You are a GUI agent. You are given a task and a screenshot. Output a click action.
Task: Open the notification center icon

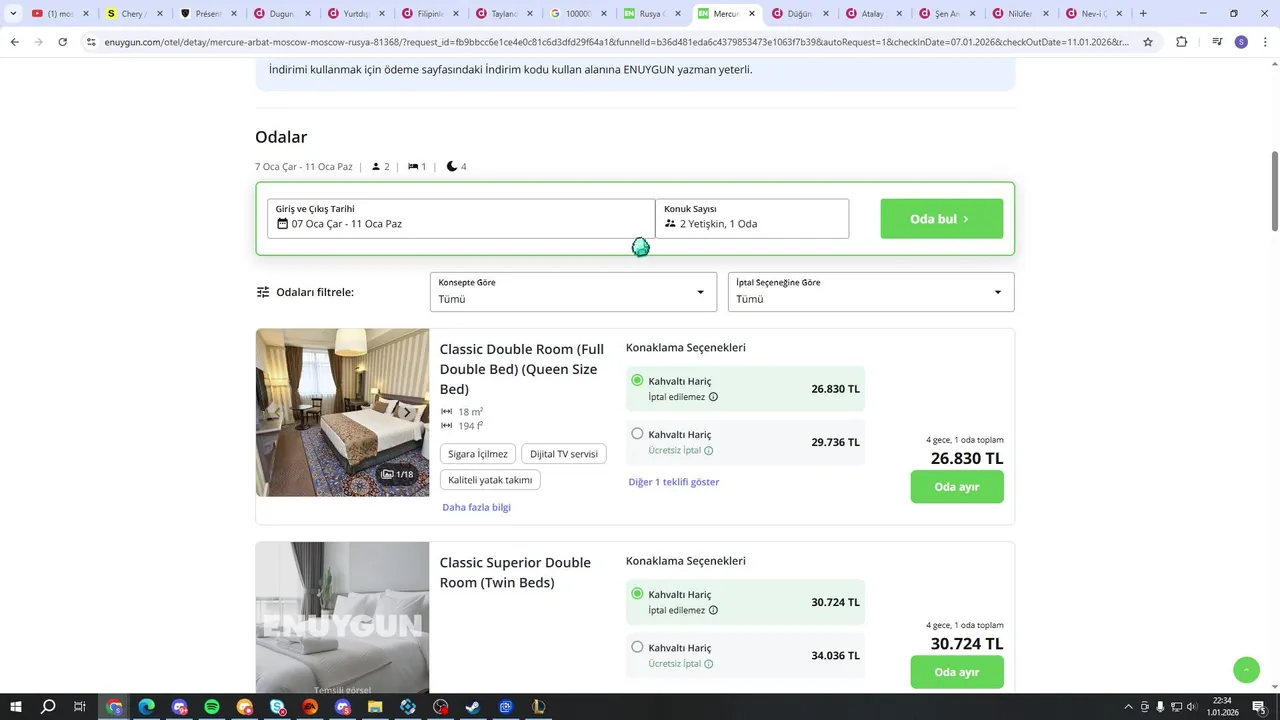pyautogui.click(x=1259, y=707)
